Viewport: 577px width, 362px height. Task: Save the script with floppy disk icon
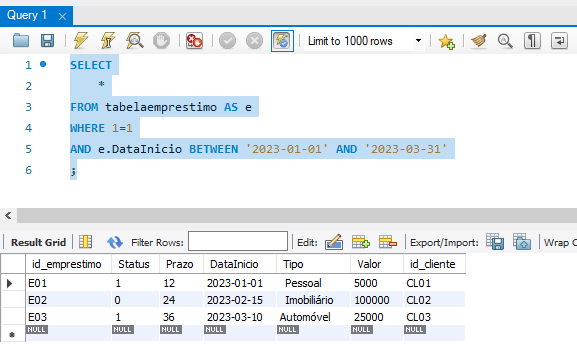(47, 40)
